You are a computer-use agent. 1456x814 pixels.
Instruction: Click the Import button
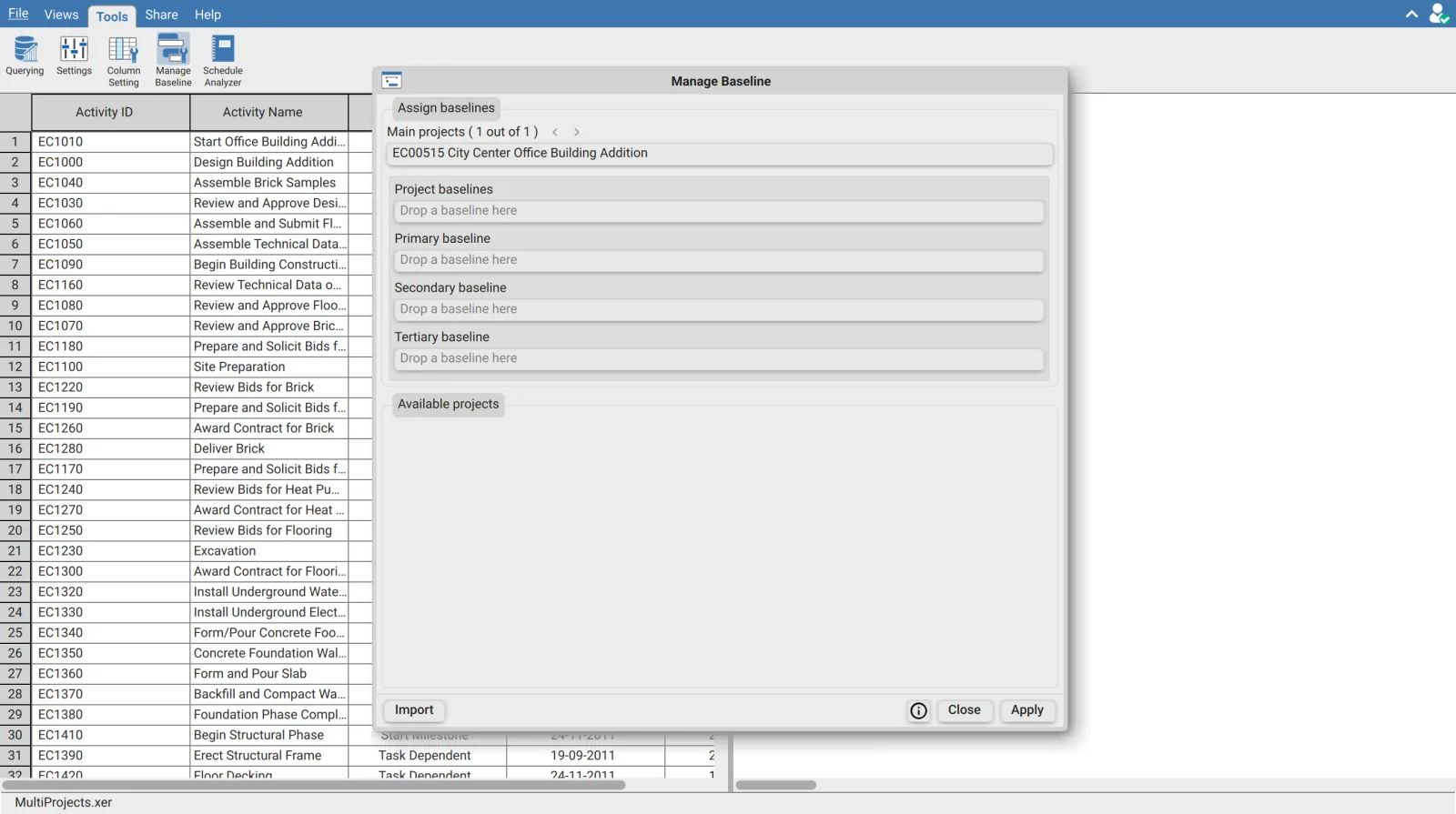point(414,710)
